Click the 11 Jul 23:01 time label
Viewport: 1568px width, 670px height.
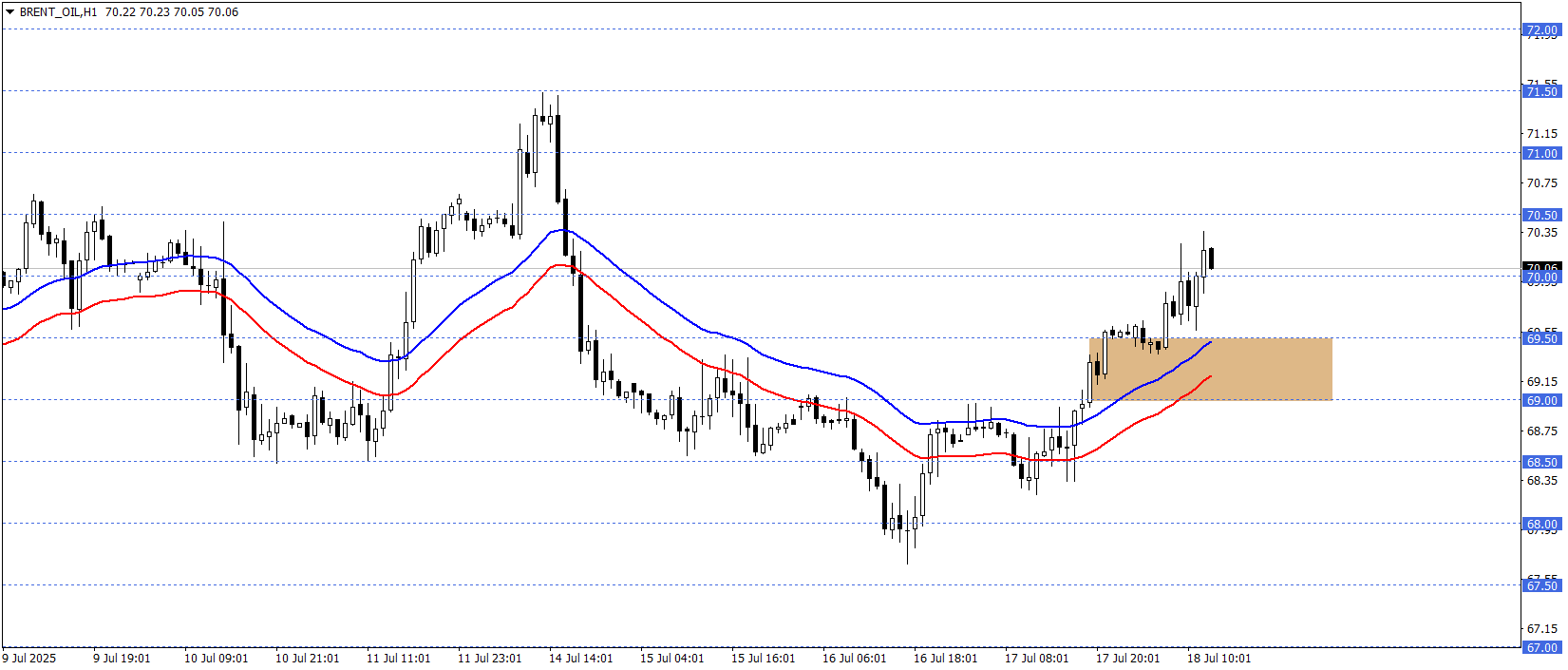[490, 658]
